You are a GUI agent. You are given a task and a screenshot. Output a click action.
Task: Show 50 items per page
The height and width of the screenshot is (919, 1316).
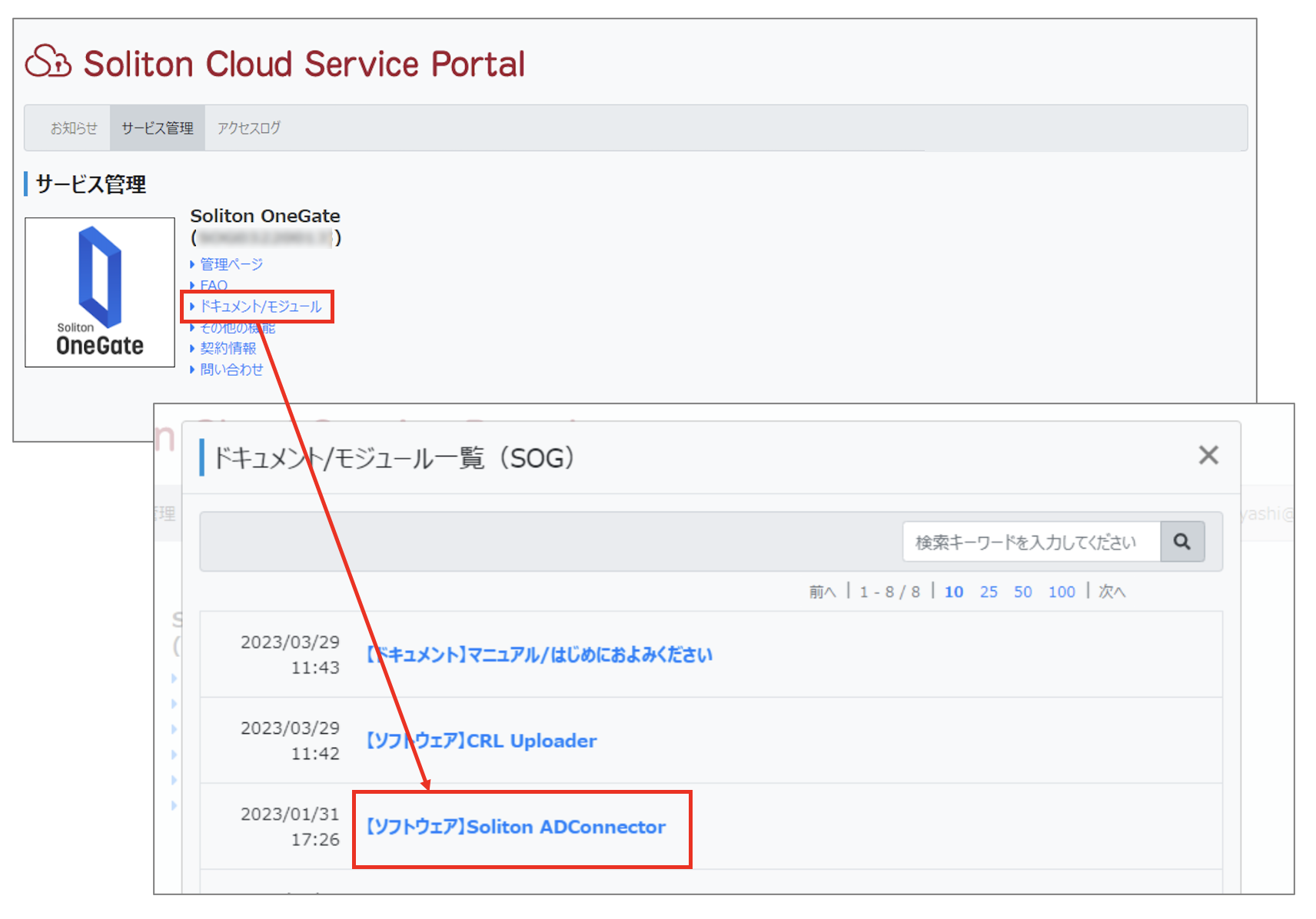[x=1022, y=592]
